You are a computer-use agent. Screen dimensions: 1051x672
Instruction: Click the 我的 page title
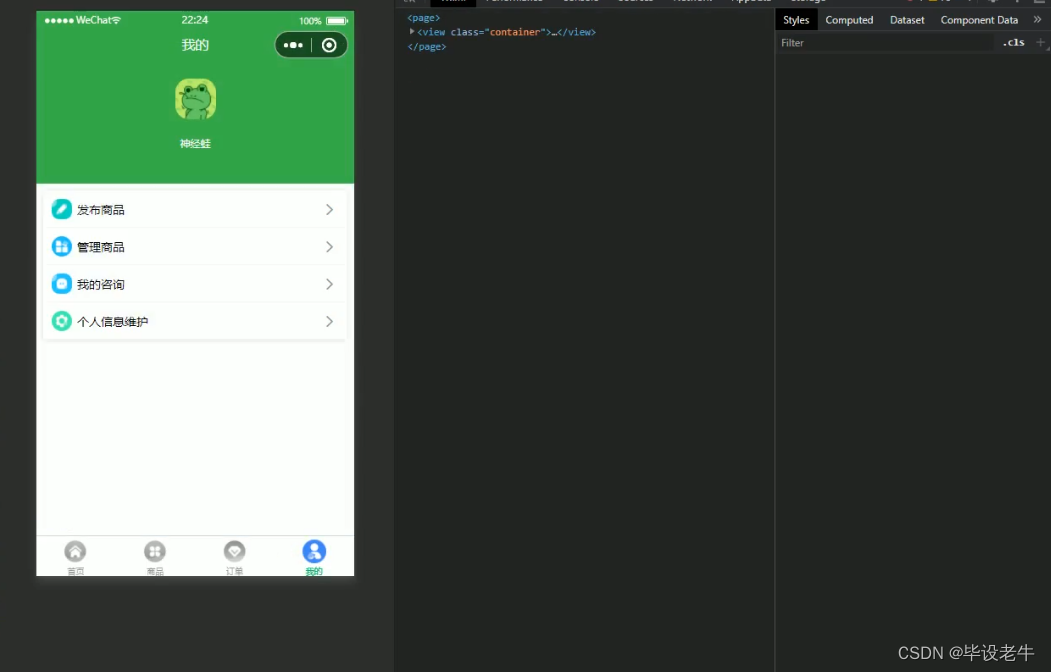[195, 45]
